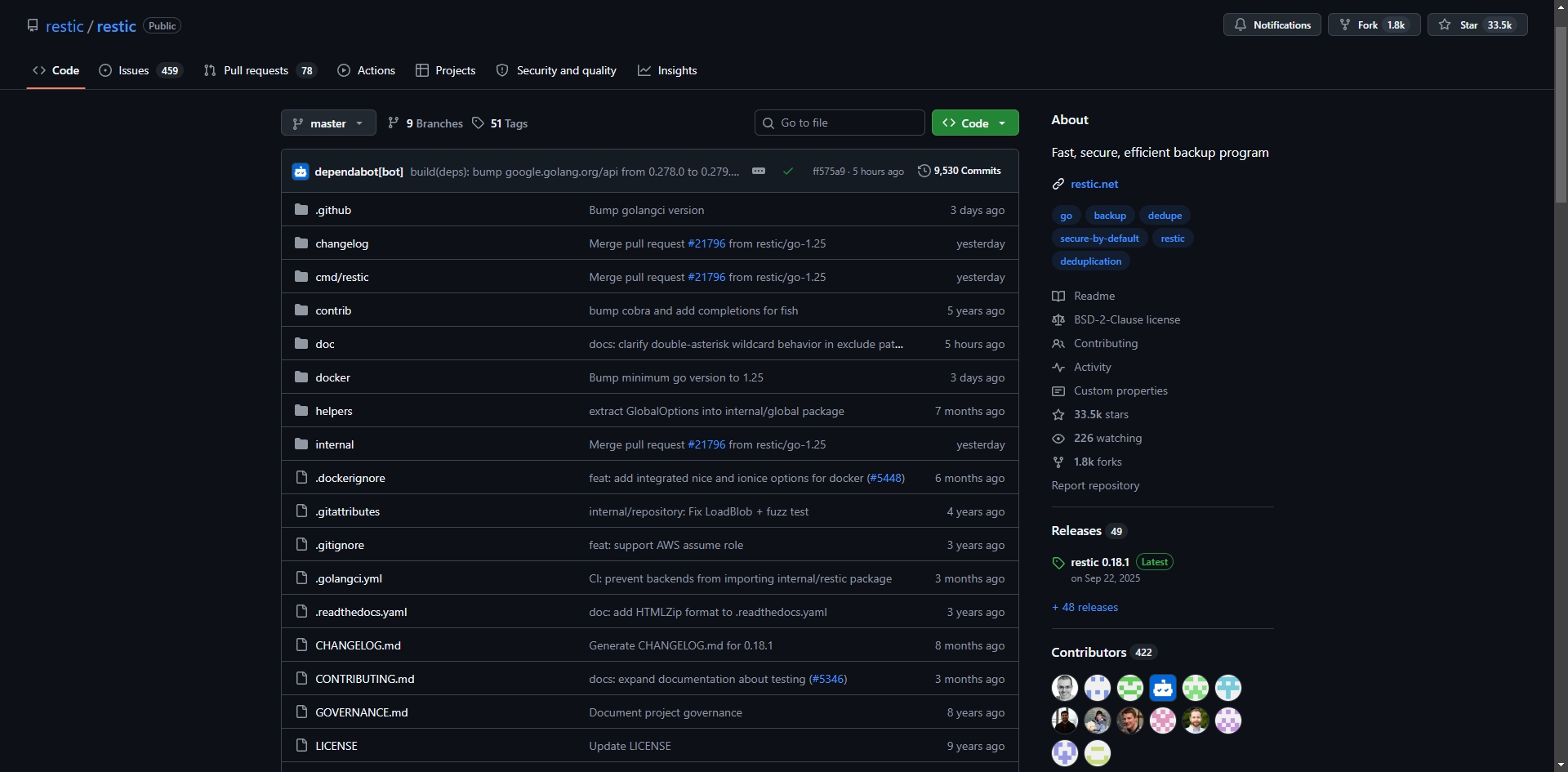Image resolution: width=1568 pixels, height=772 pixels.
Task: Click the repository icon beside restic / restic
Action: pos(33,25)
